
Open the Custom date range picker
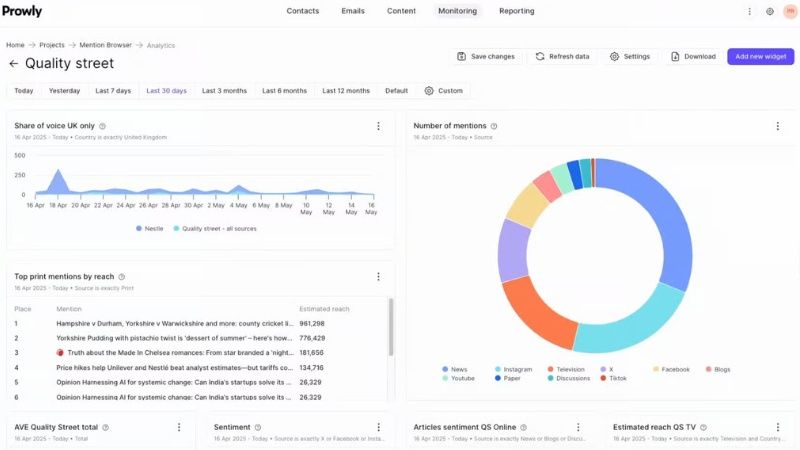443,91
